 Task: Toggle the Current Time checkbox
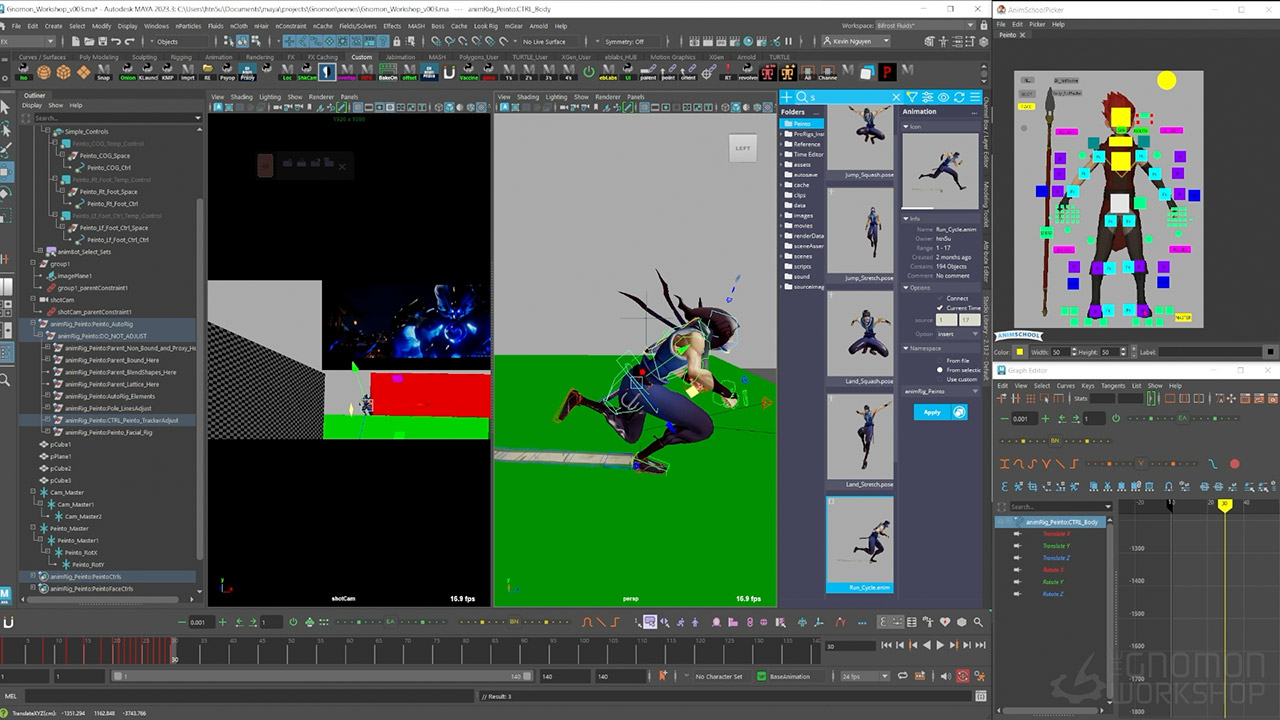[940, 308]
